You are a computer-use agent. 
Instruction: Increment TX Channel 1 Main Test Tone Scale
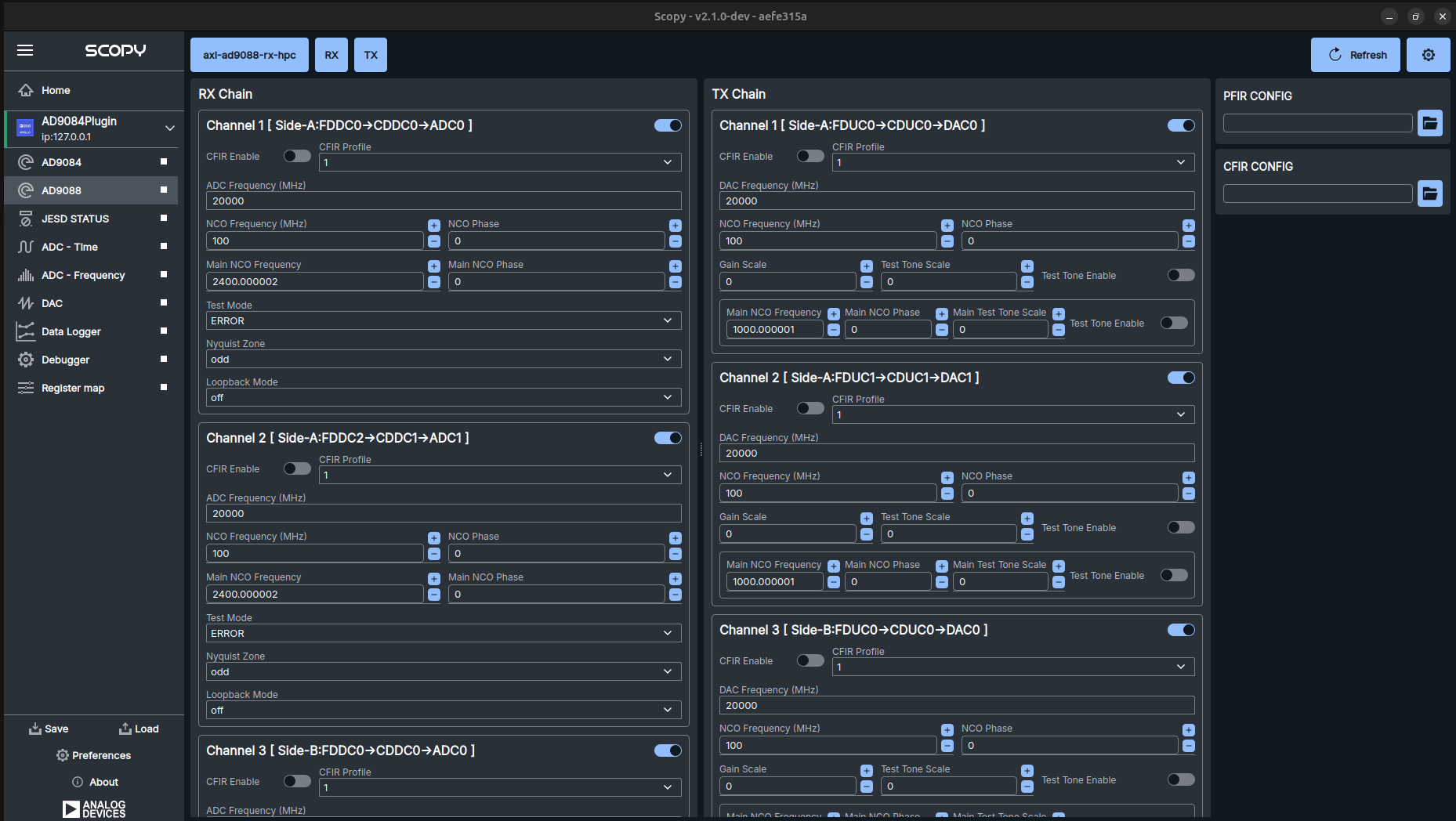point(1059,314)
